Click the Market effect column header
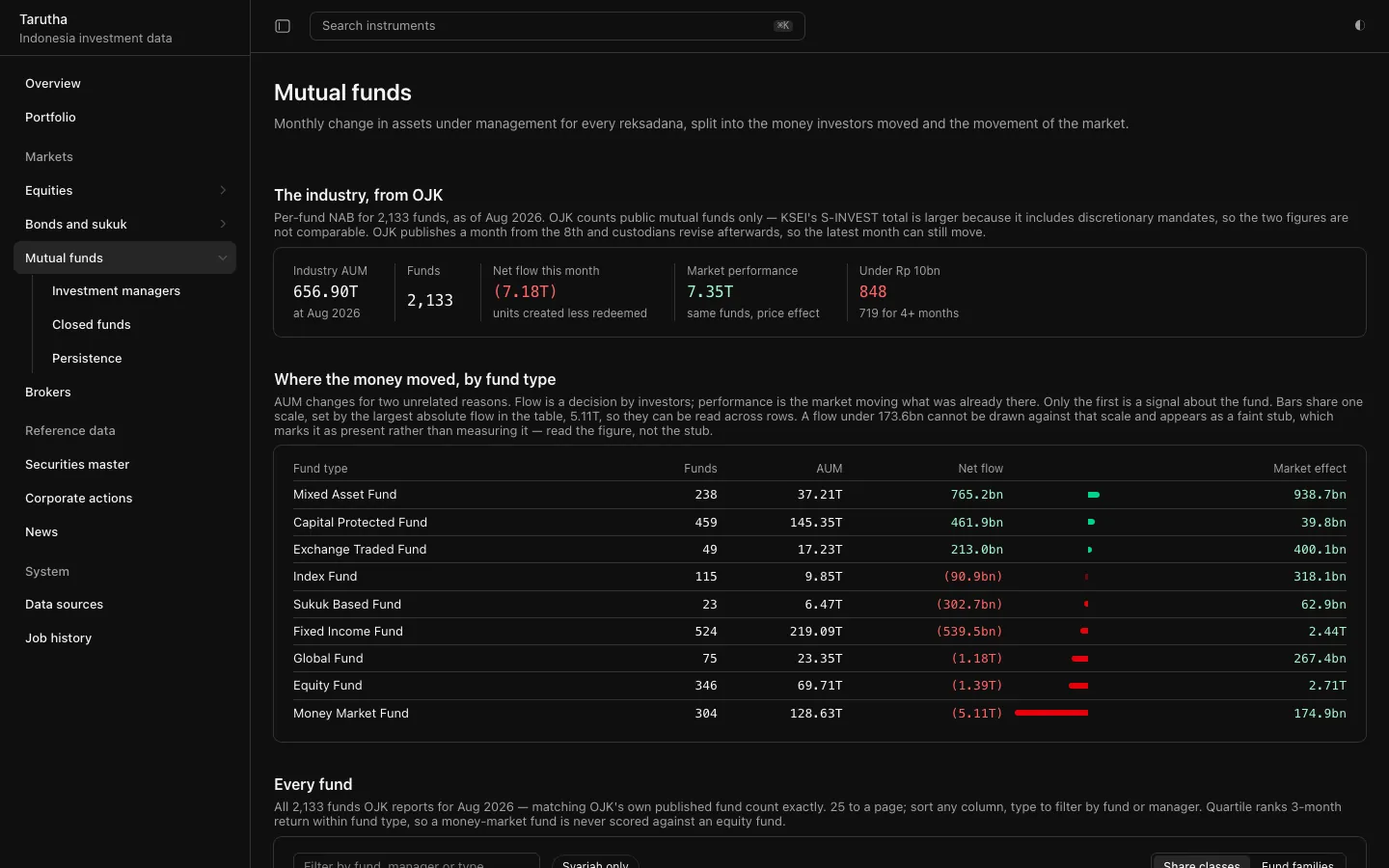The height and width of the screenshot is (868, 1389). pyautogui.click(x=1309, y=469)
